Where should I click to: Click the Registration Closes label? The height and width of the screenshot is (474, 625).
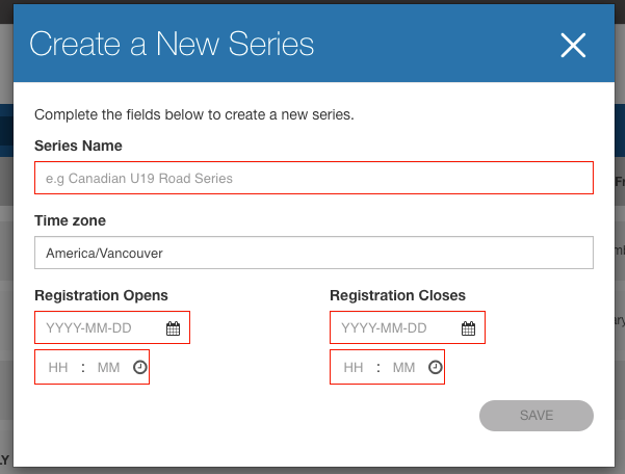tap(397, 295)
